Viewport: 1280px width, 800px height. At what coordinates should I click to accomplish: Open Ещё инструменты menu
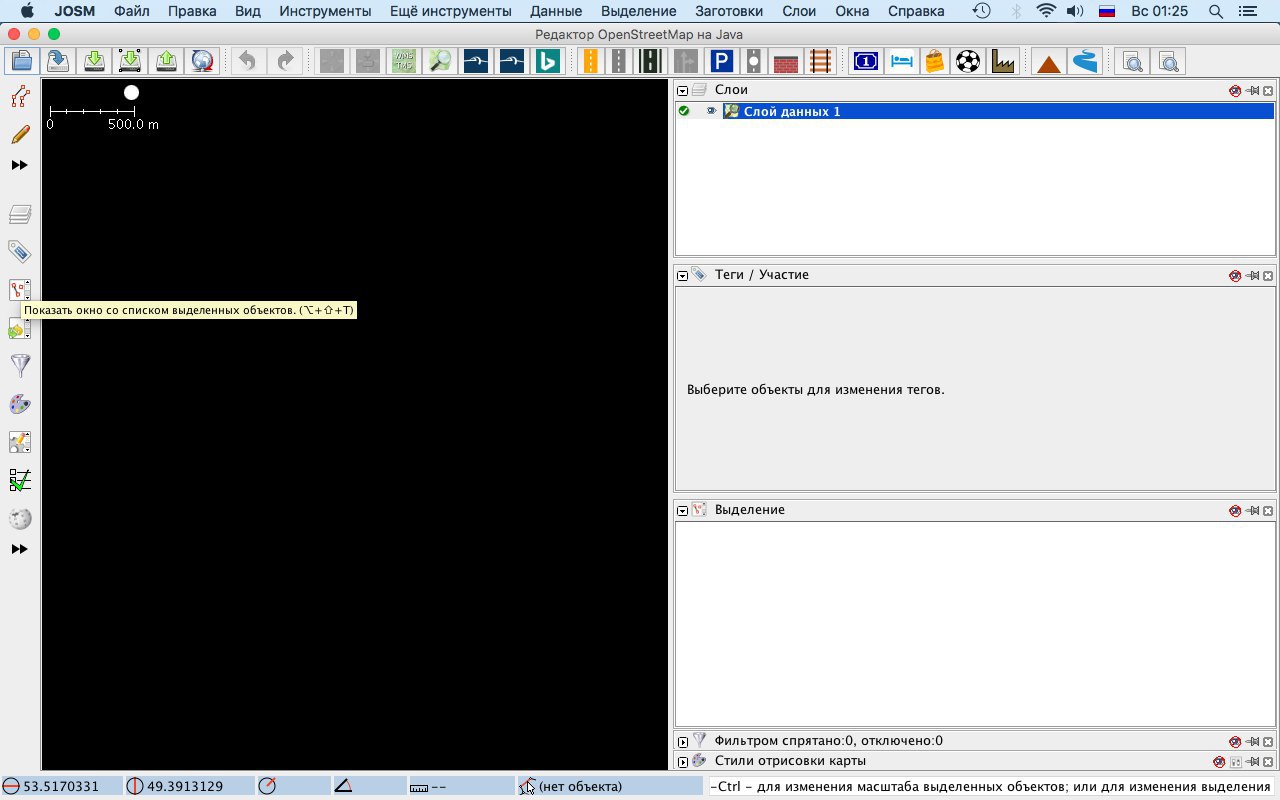pyautogui.click(x=451, y=11)
